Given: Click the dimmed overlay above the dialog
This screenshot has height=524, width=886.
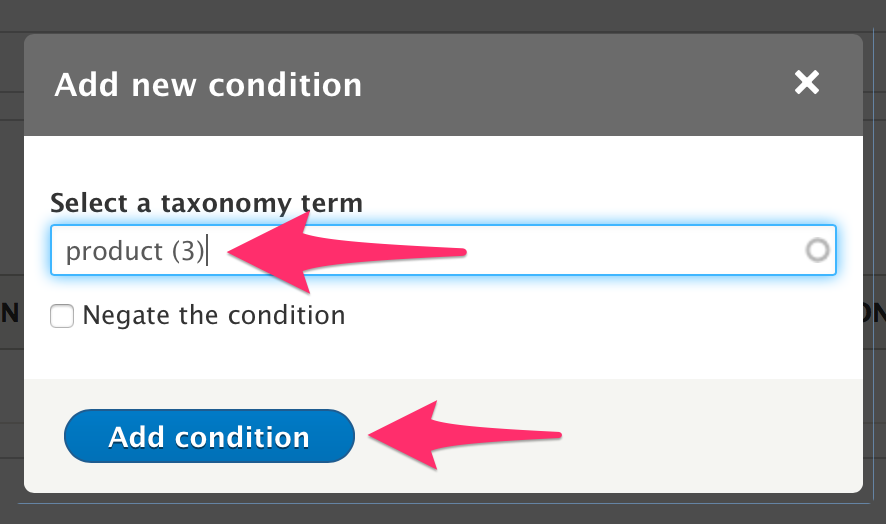Looking at the screenshot, I should [440, 15].
